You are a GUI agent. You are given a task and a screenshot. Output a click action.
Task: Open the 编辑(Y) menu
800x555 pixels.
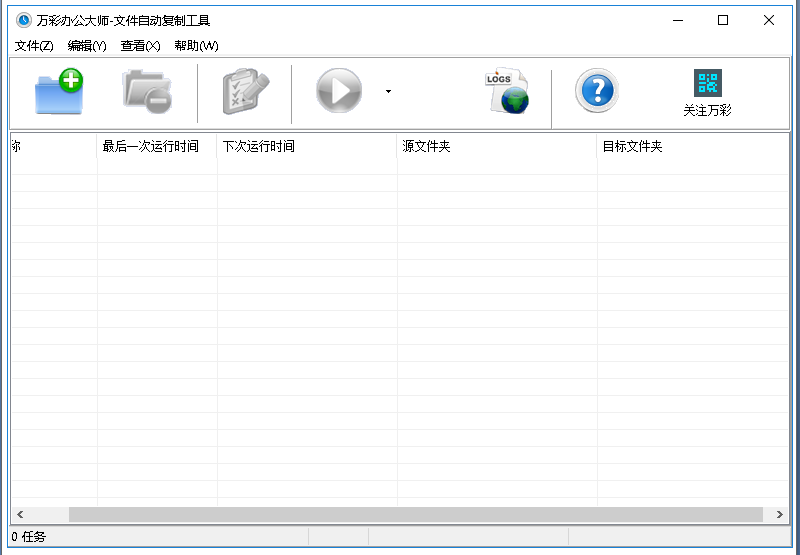pyautogui.click(x=87, y=46)
